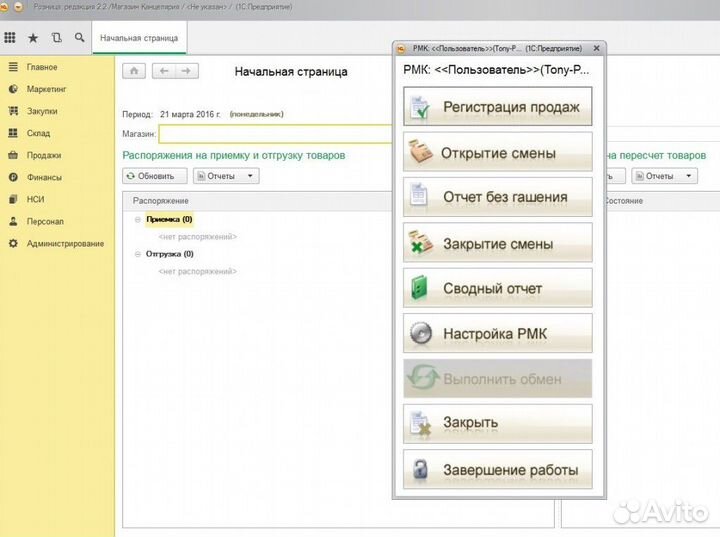Collapse the Отгрузка (0) tree node
The height and width of the screenshot is (537, 720).
point(138,254)
